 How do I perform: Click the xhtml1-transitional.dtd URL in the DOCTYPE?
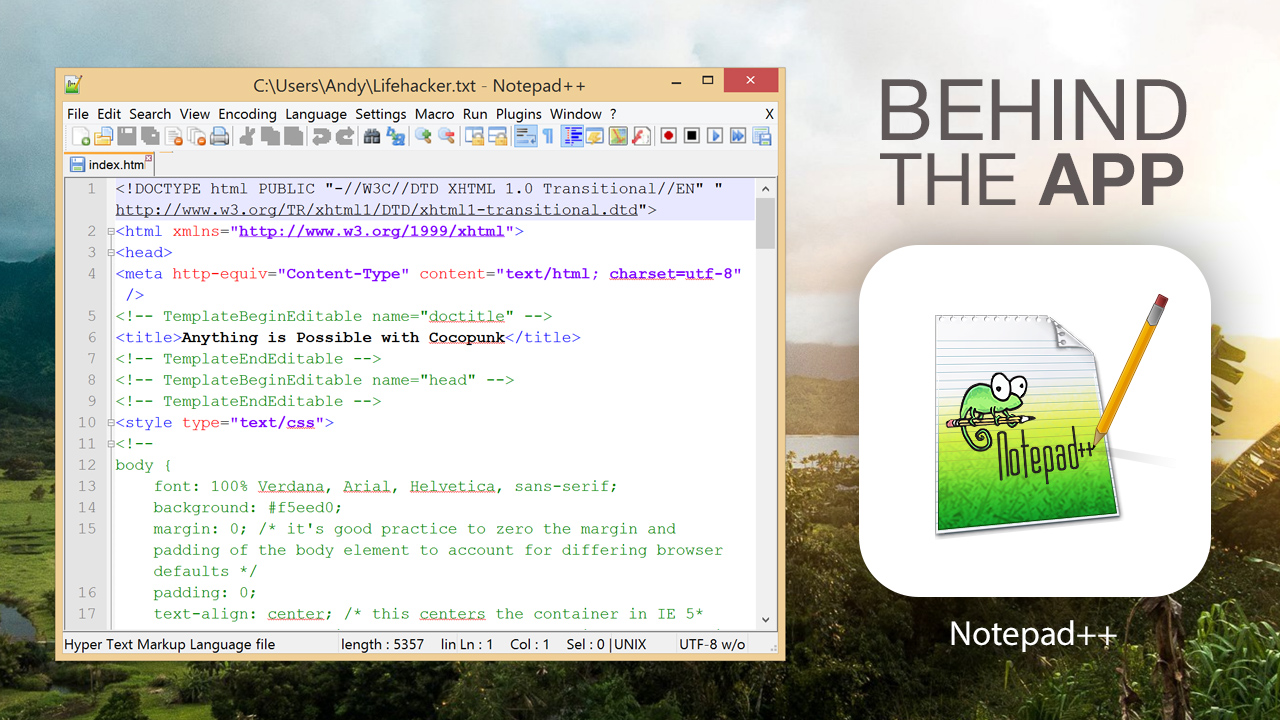point(378,210)
